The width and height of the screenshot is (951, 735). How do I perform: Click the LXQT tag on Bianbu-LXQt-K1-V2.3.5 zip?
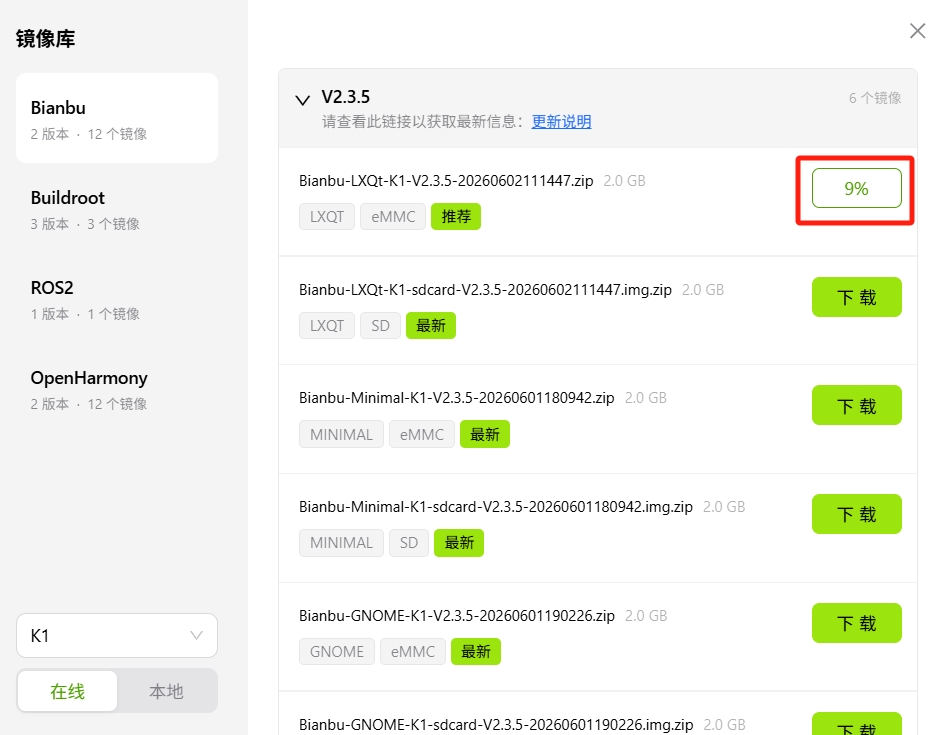tap(327, 216)
